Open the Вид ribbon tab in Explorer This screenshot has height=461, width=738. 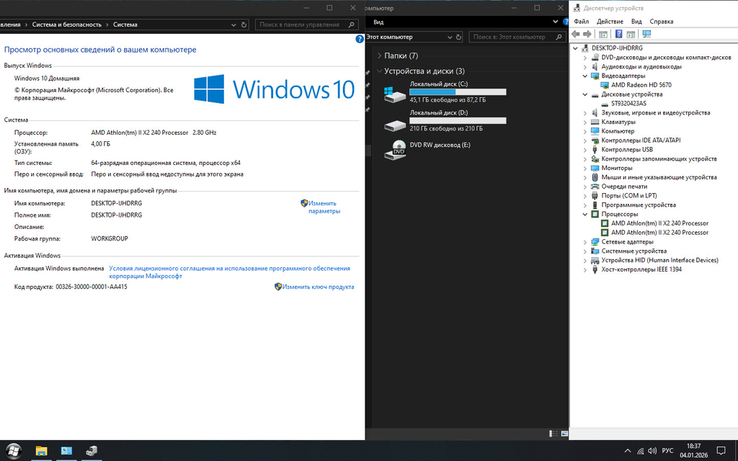378,22
